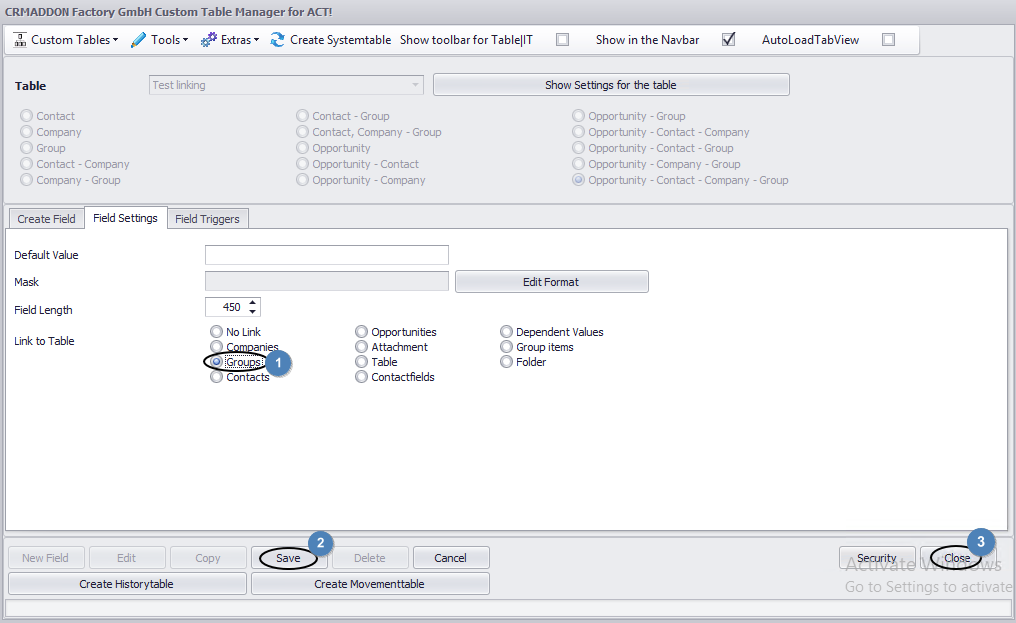Image resolution: width=1016 pixels, height=623 pixels.
Task: Enable Show toolbar for Table|IT checkbox
Action: pos(562,40)
